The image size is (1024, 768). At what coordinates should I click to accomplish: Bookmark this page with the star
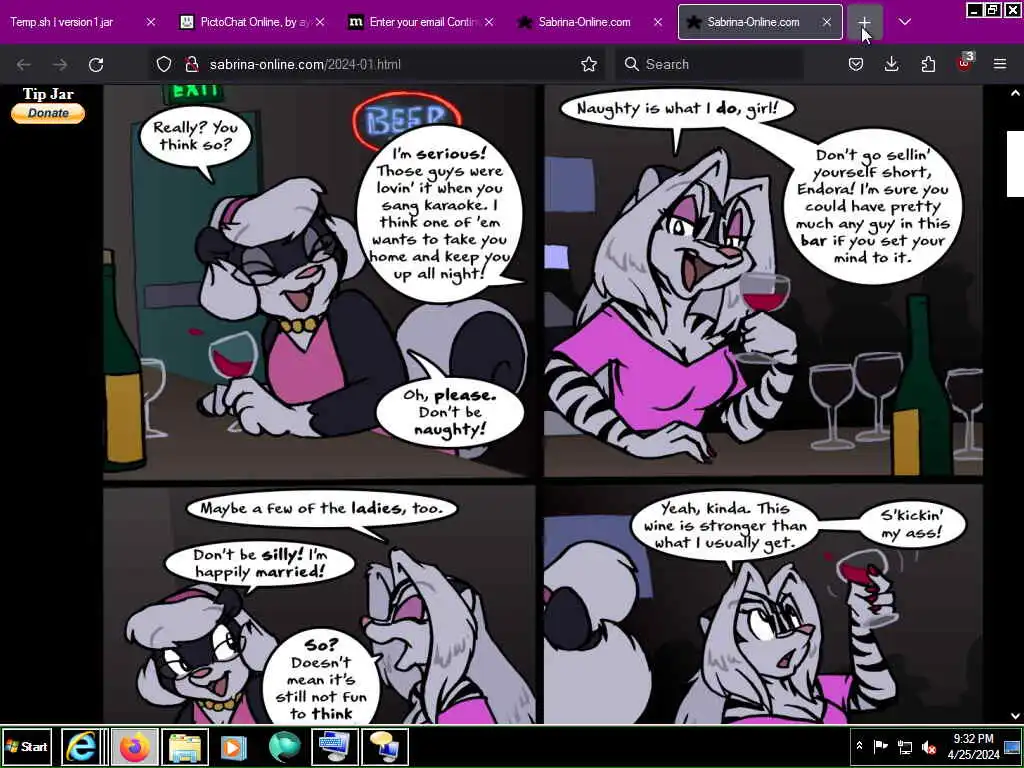click(588, 64)
